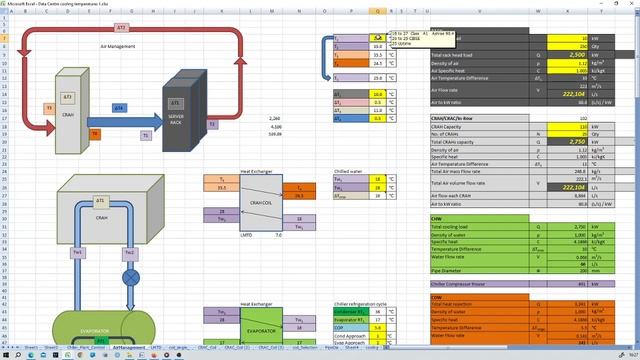Select the T2 label at the server rack outlet
This screenshot has width=640, height=360.
point(212,124)
